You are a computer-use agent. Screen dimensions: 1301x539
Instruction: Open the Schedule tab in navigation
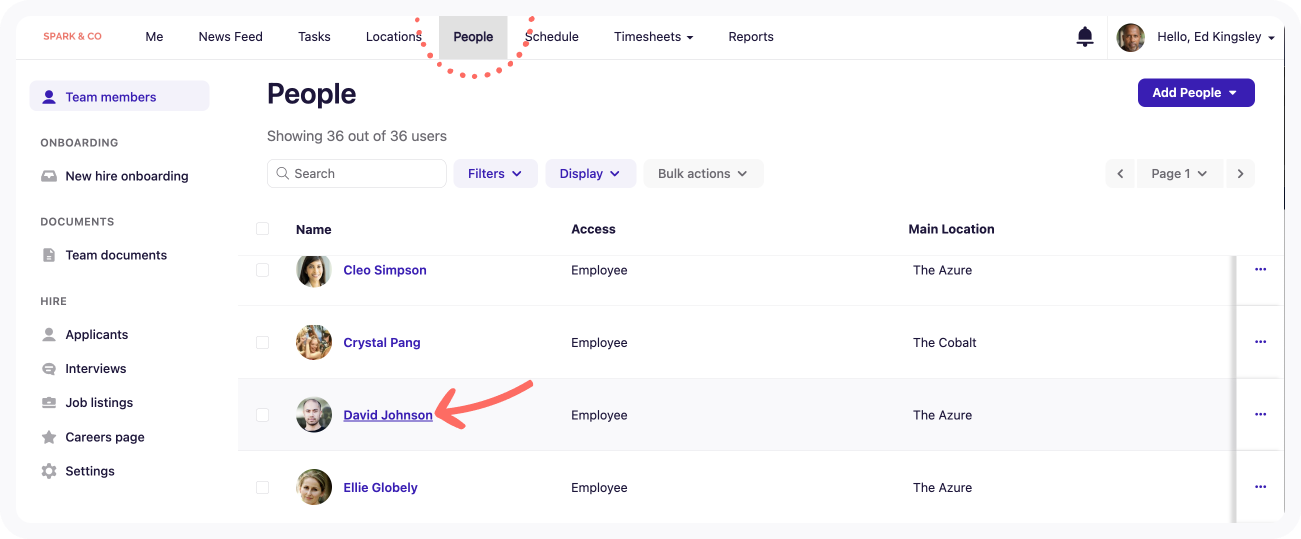552,37
